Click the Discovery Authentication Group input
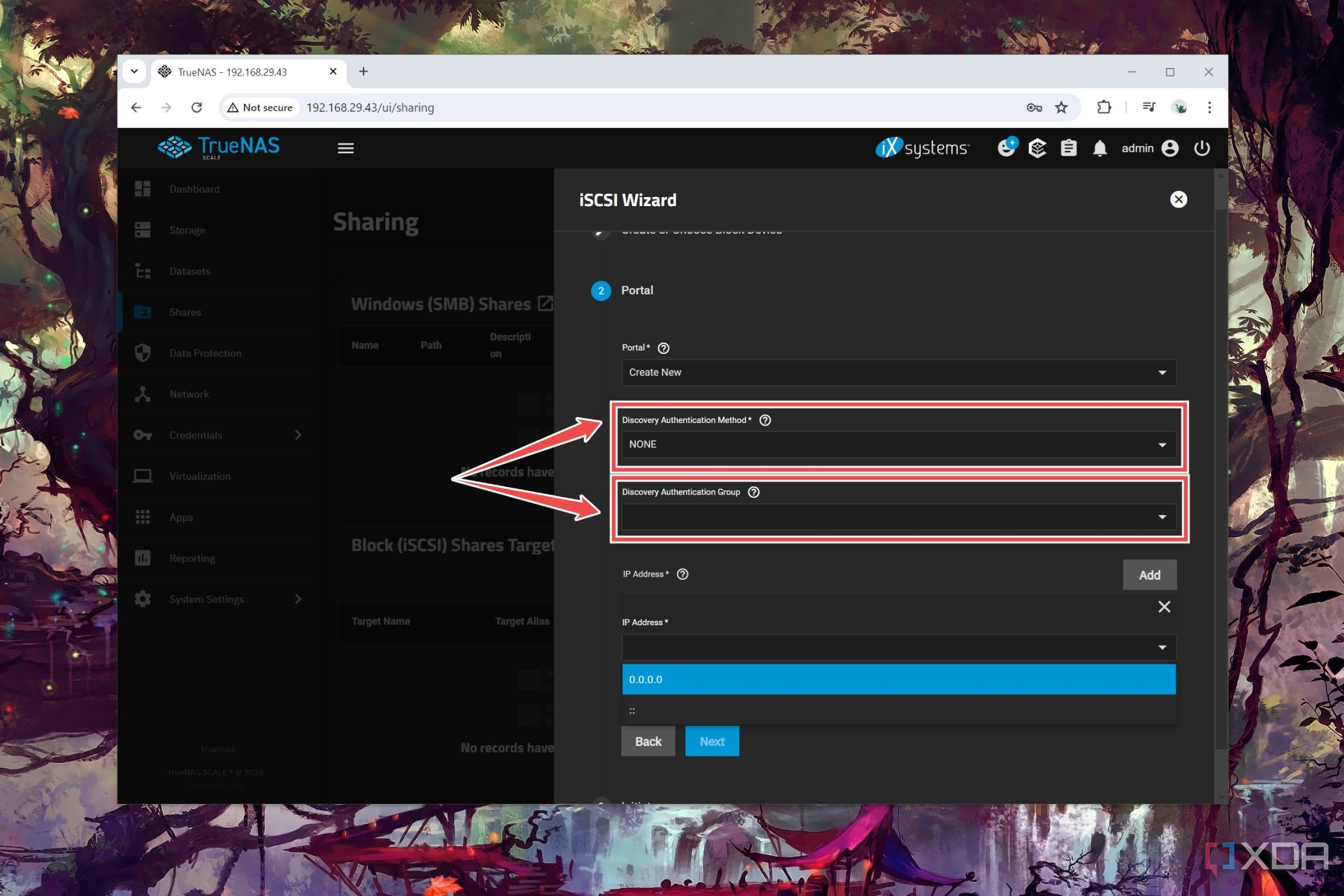 (897, 516)
